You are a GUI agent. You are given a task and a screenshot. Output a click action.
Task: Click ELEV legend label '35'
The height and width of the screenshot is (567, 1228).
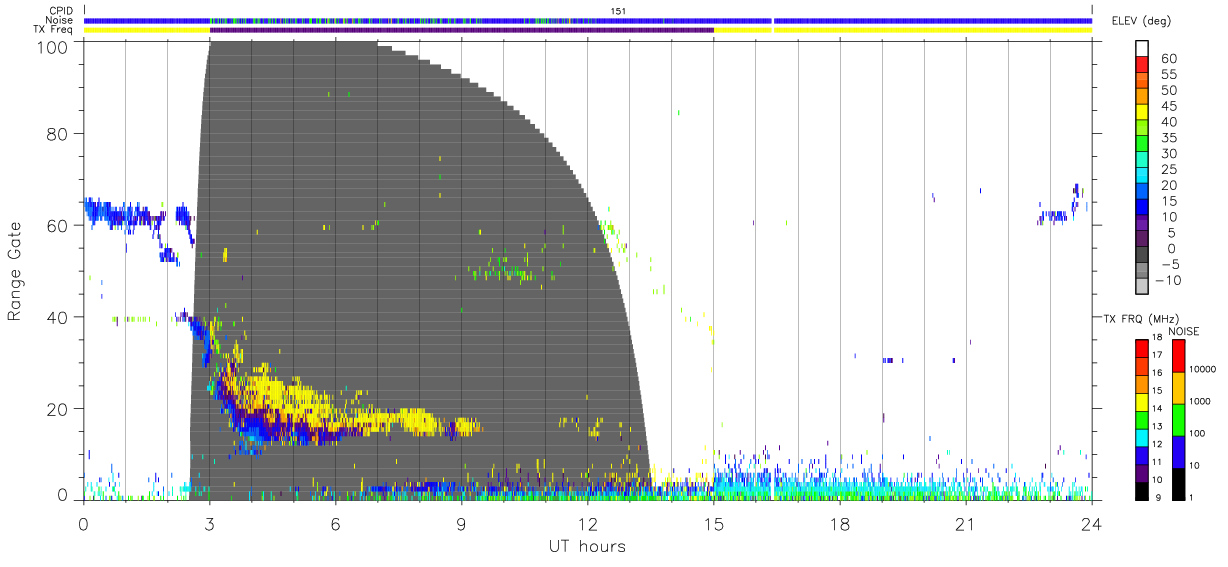1169,138
